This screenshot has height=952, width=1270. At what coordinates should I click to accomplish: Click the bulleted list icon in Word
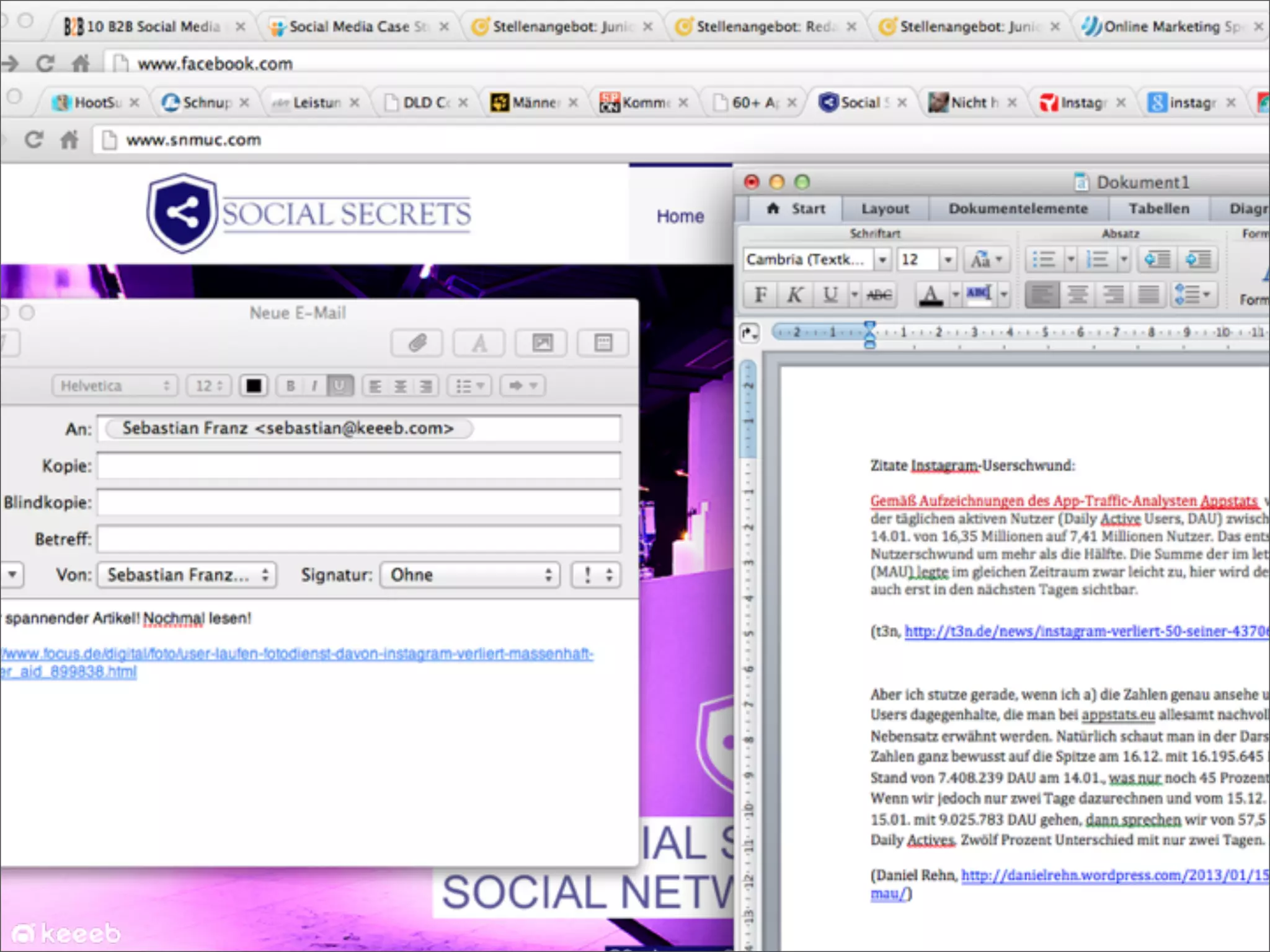(1044, 259)
